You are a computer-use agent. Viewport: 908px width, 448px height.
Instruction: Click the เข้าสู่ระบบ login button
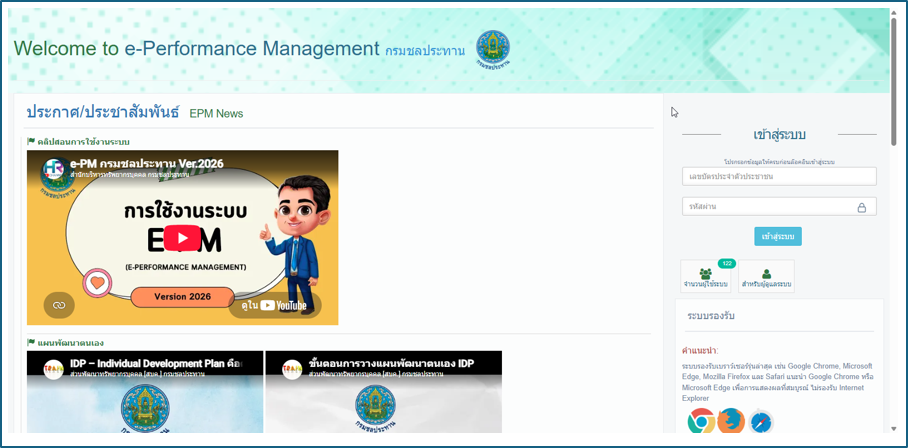(778, 236)
